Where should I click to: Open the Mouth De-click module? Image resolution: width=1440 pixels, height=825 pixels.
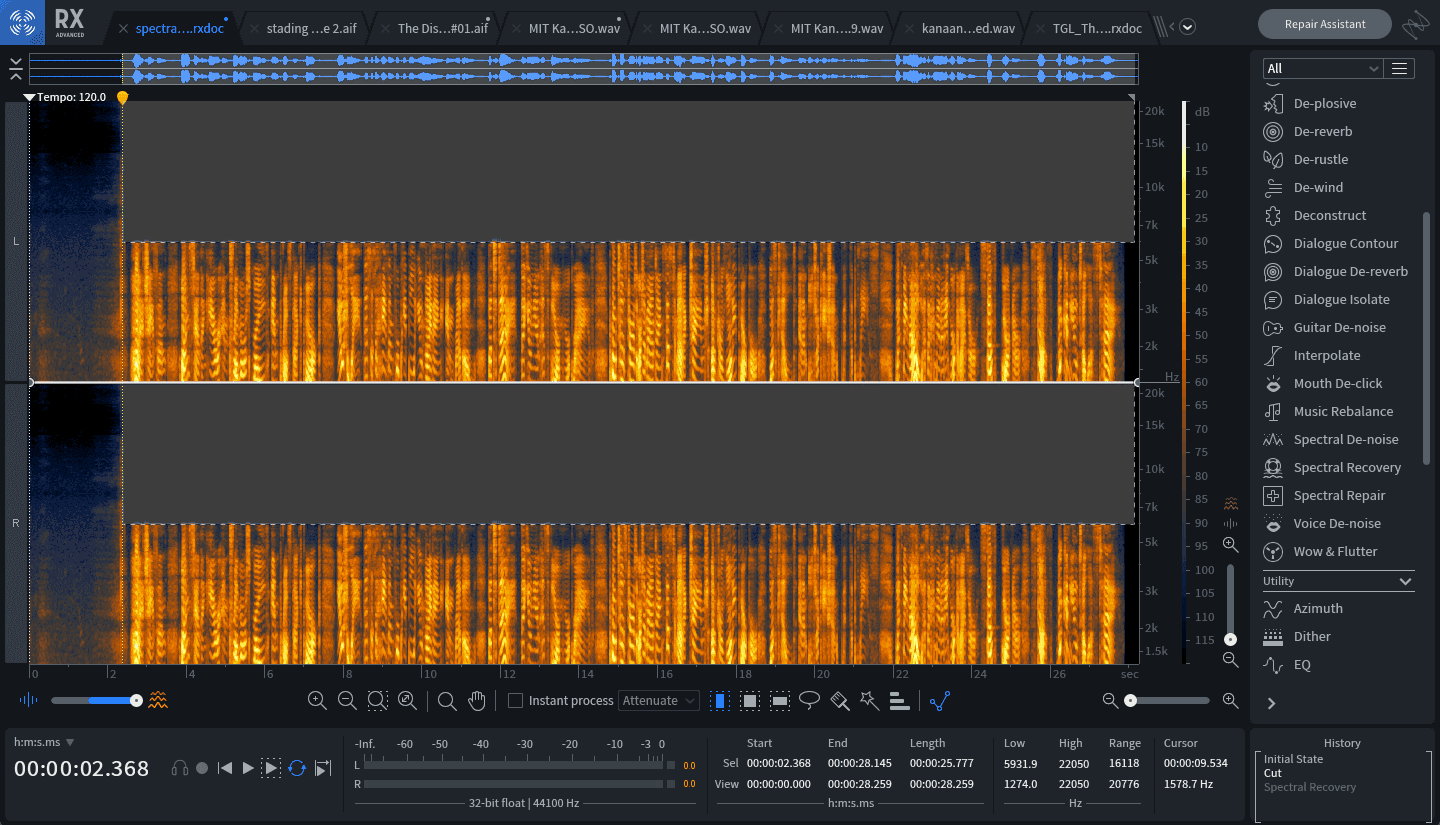coord(1339,383)
